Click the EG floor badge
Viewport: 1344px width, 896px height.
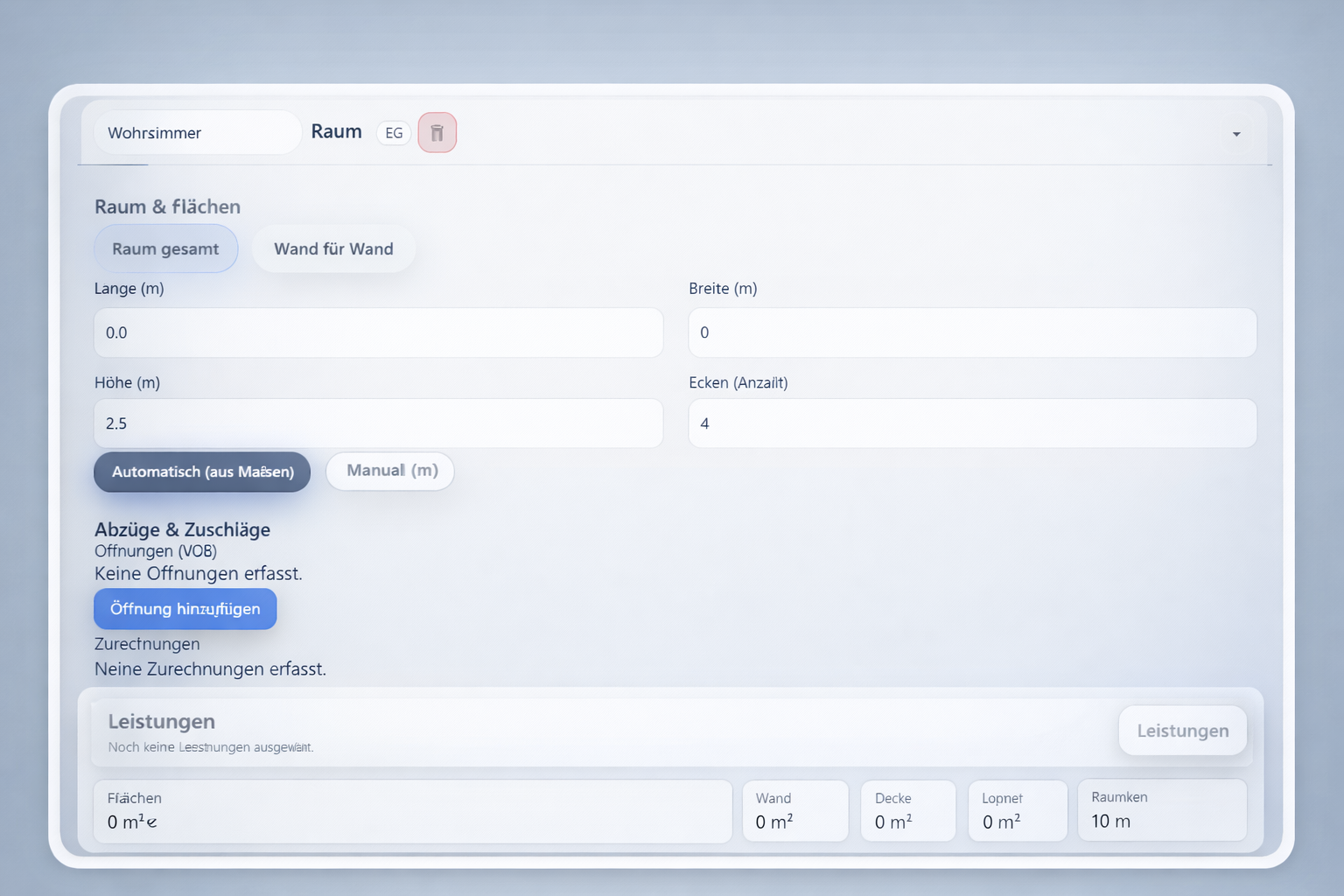[x=394, y=133]
